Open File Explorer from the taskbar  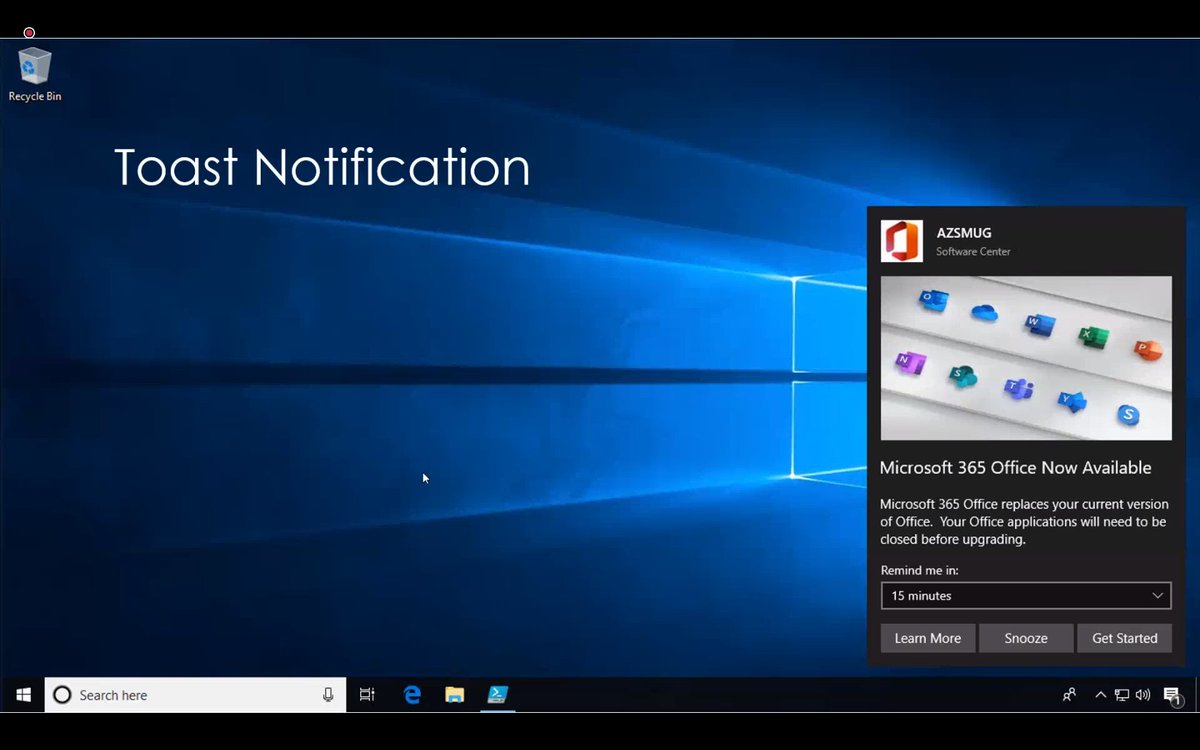(455, 695)
